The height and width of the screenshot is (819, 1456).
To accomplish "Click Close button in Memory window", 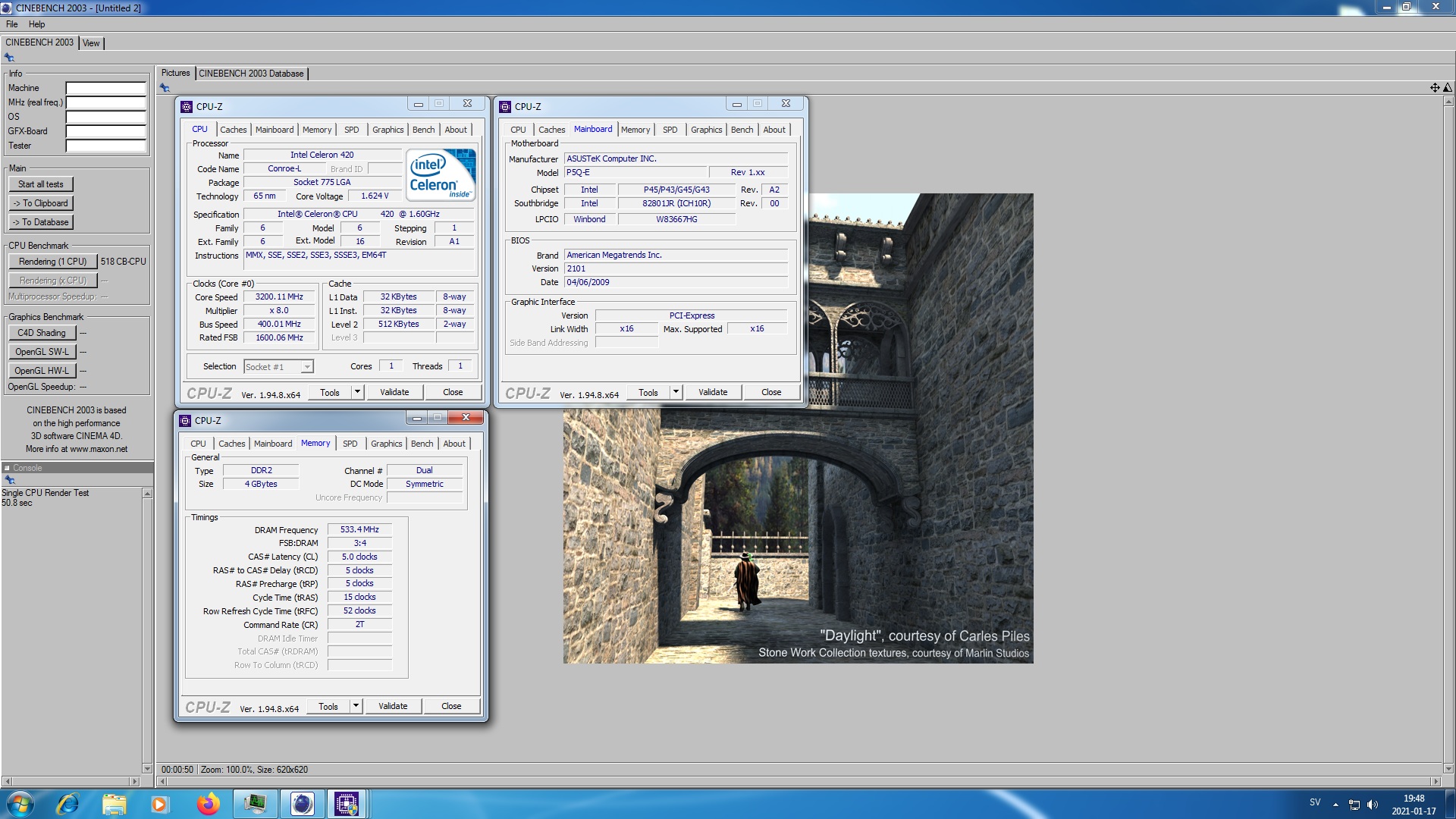I will pyautogui.click(x=451, y=706).
